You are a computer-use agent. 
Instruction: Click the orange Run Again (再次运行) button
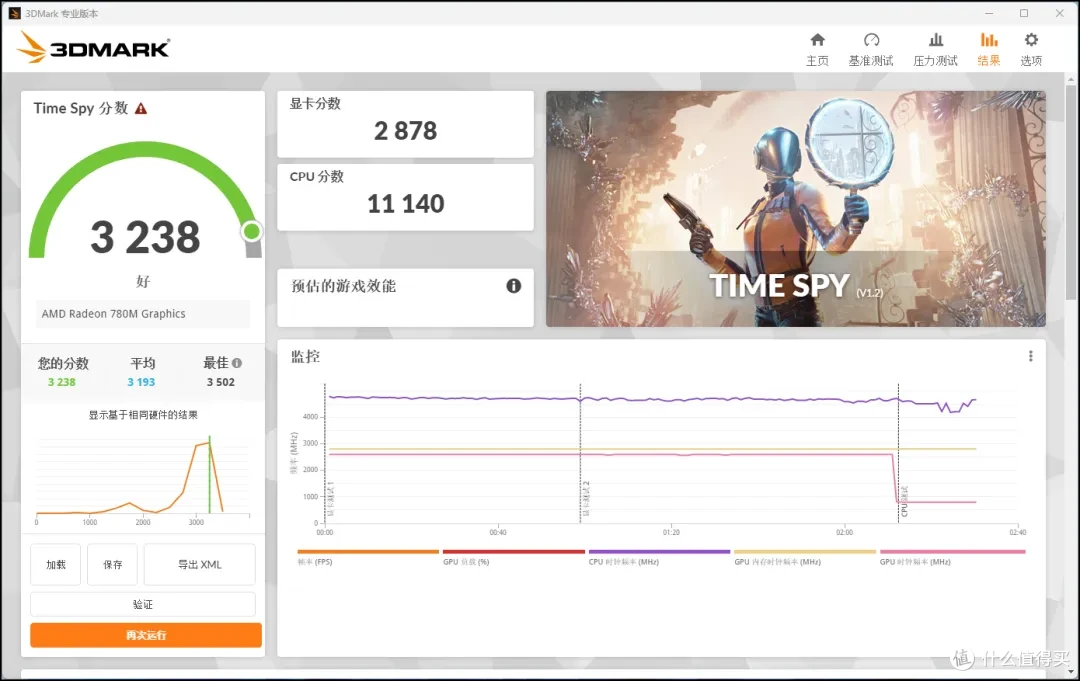[146, 635]
